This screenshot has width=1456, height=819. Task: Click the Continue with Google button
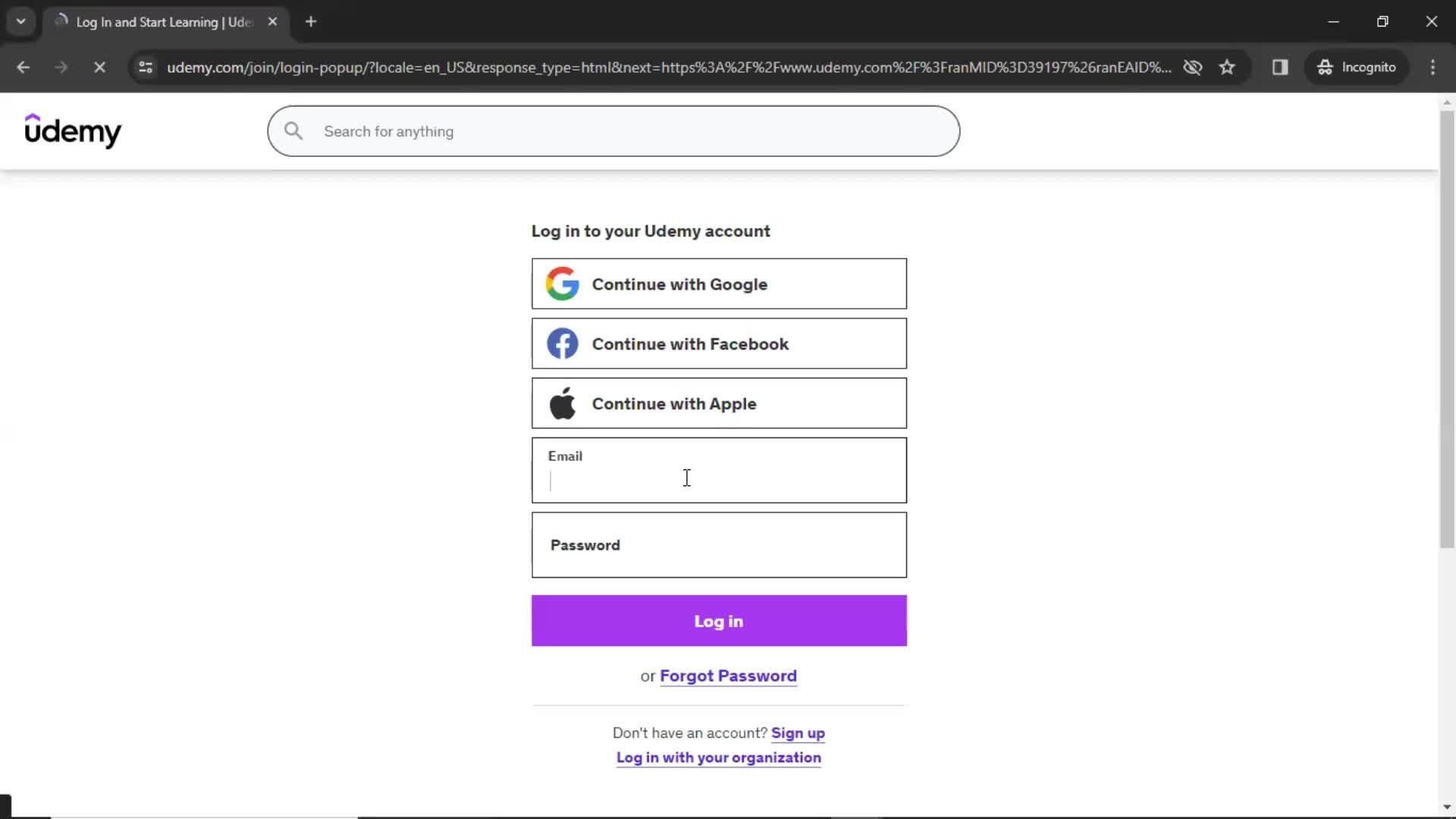point(720,284)
